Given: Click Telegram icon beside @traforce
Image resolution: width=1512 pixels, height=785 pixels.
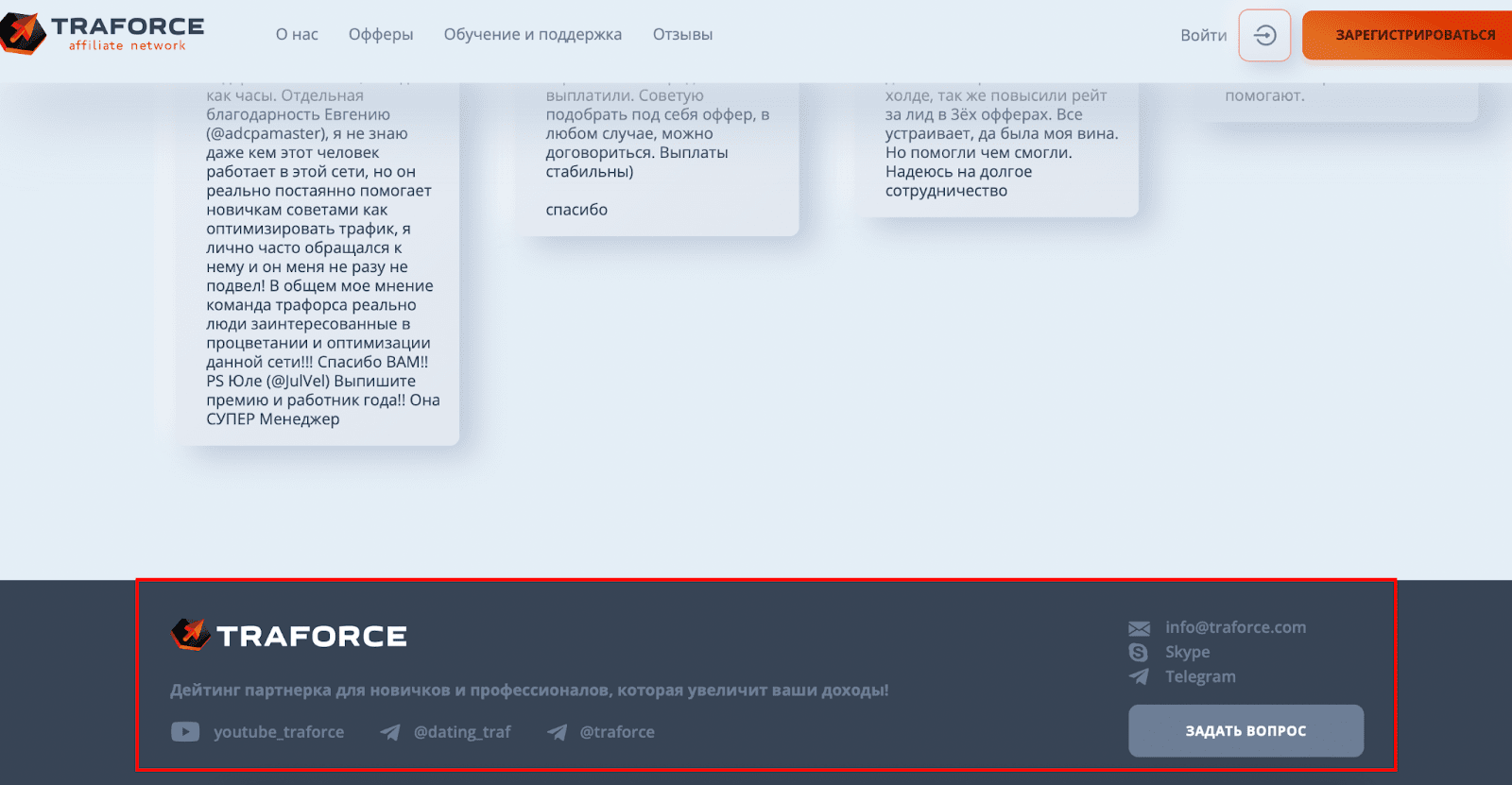Looking at the screenshot, I should 558,732.
